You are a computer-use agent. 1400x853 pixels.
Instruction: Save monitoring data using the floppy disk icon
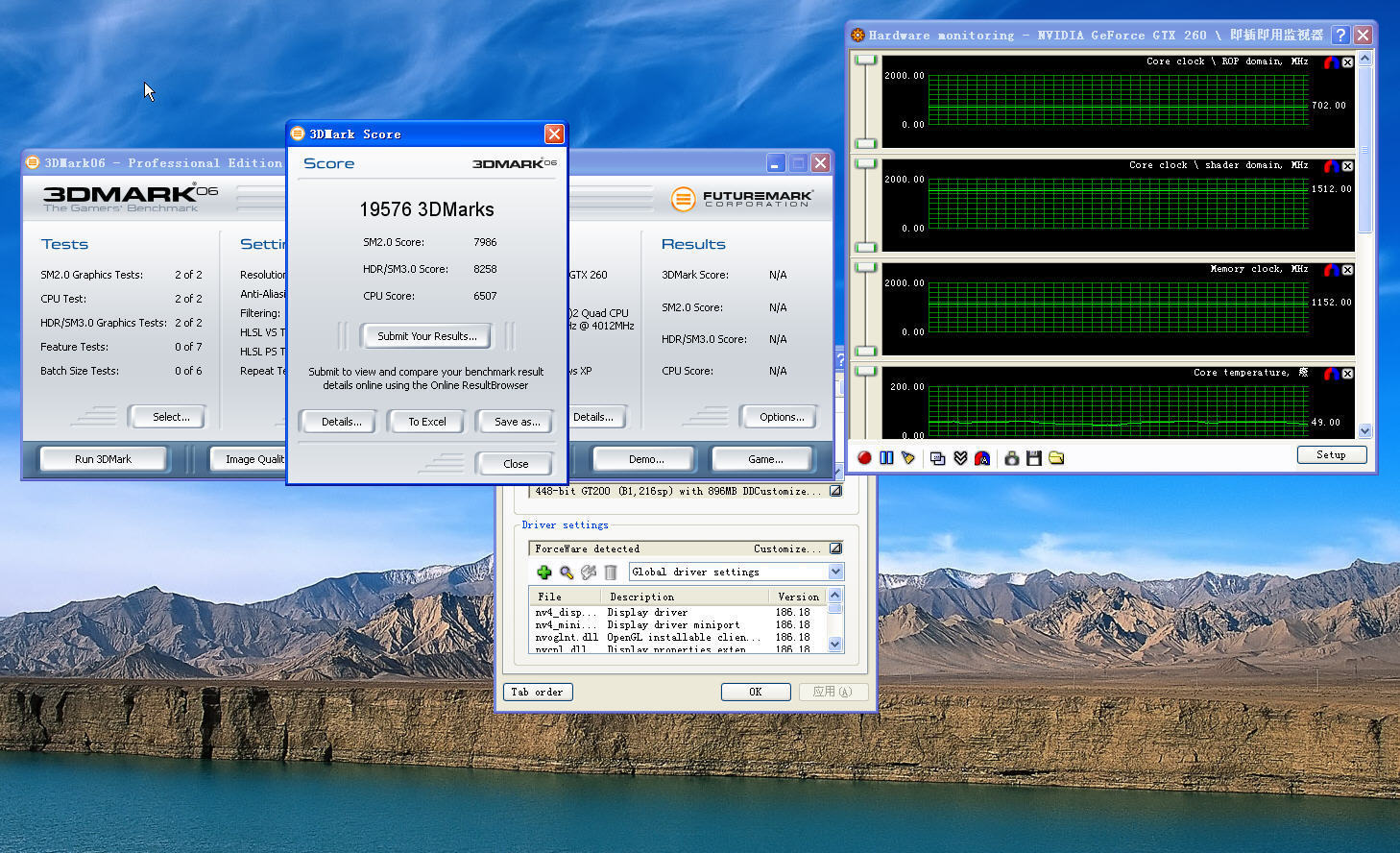click(x=1034, y=458)
